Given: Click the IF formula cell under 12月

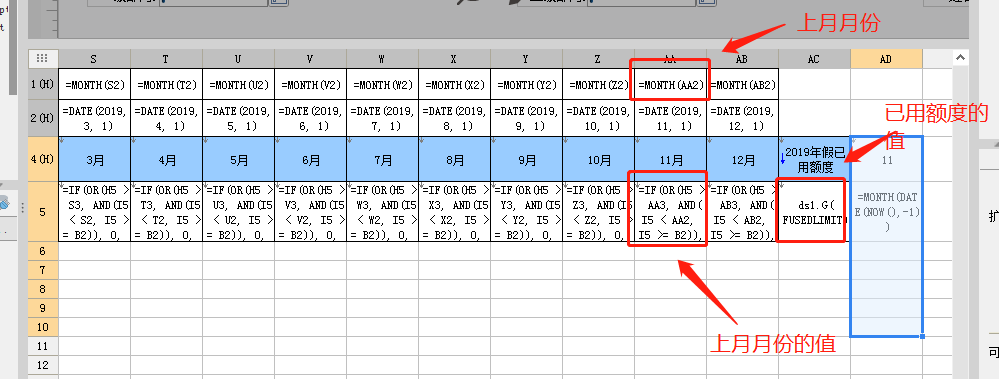Looking at the screenshot, I should tap(742, 211).
